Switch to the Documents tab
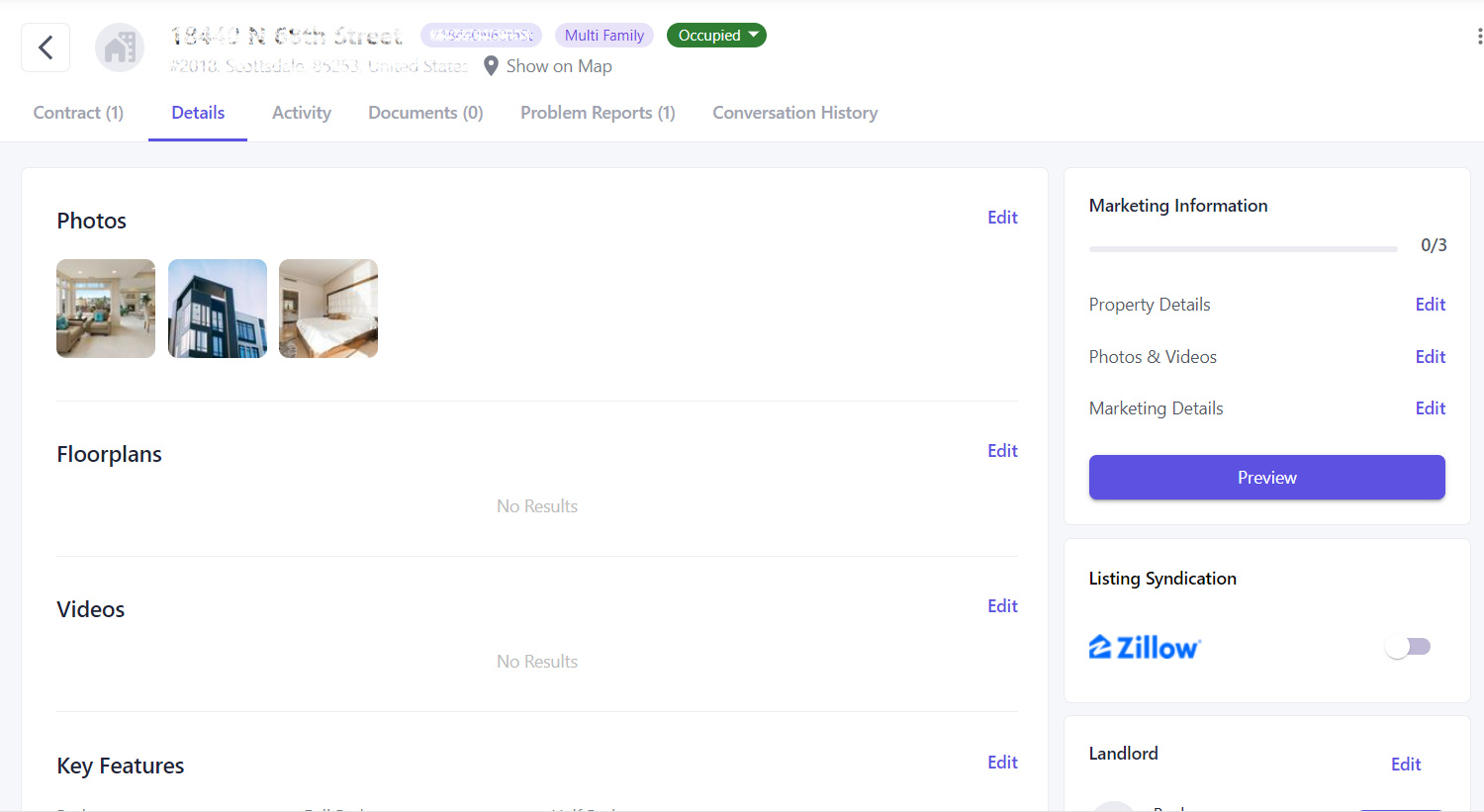The height and width of the screenshot is (812, 1484). [x=425, y=112]
